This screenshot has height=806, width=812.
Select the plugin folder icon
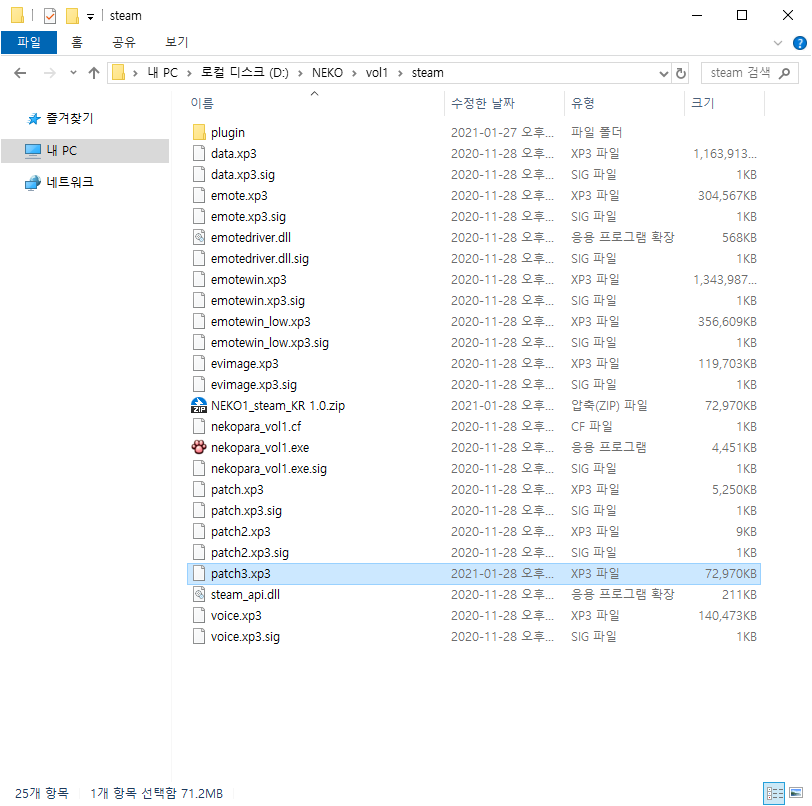coord(199,133)
